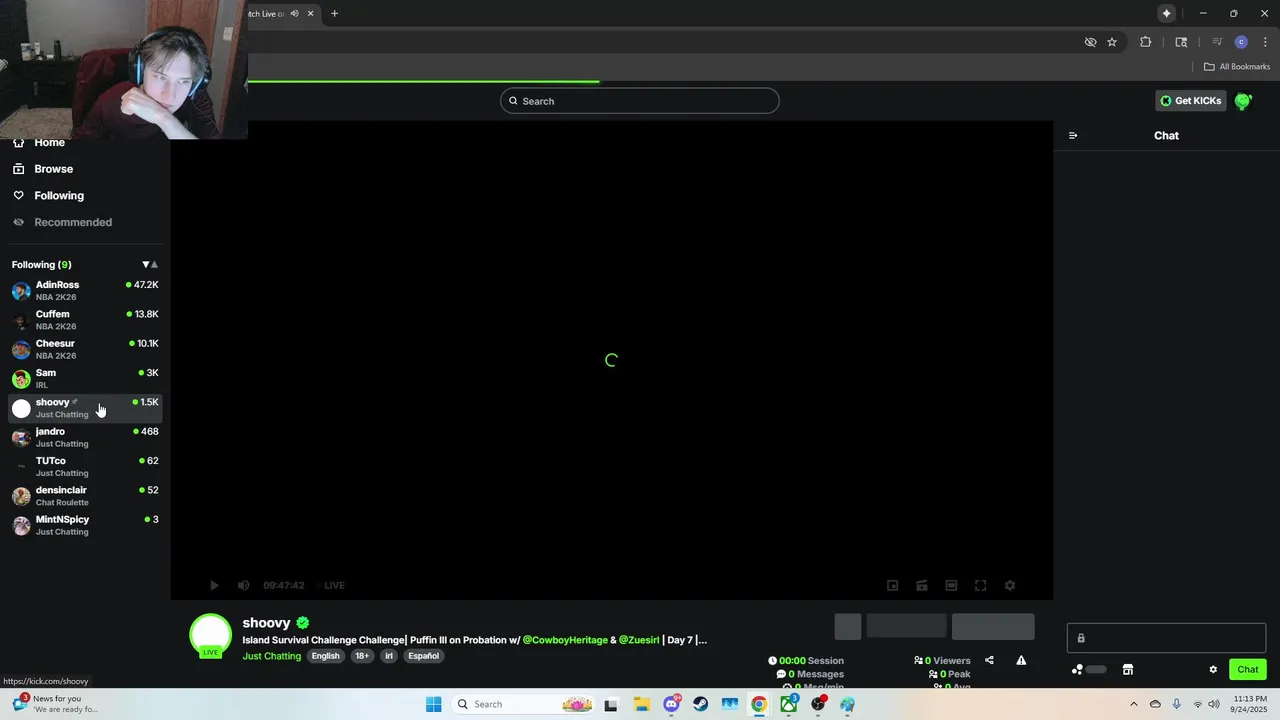The image size is (1280, 720).
Task: Click the Get KICKs button
Action: [x=1191, y=101]
